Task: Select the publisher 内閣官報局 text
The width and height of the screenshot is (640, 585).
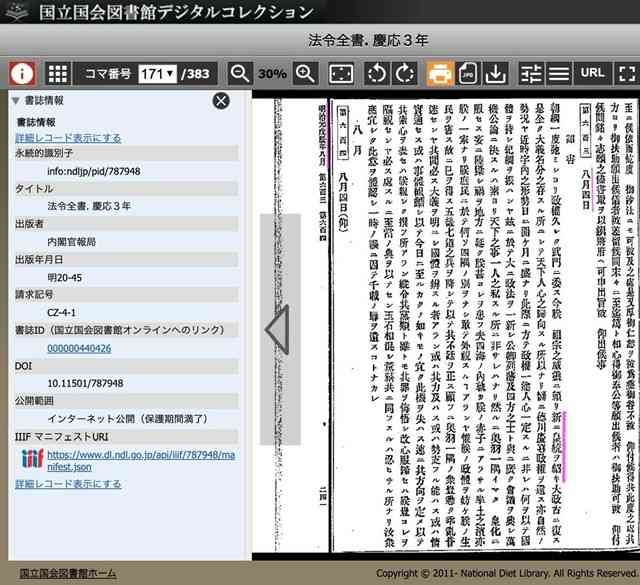Action: point(71,242)
